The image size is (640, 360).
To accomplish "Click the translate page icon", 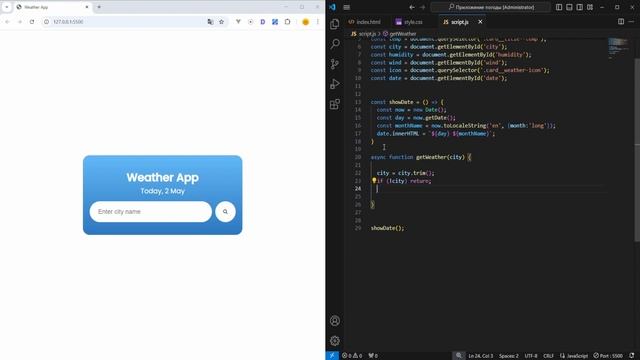I will 210,22.
